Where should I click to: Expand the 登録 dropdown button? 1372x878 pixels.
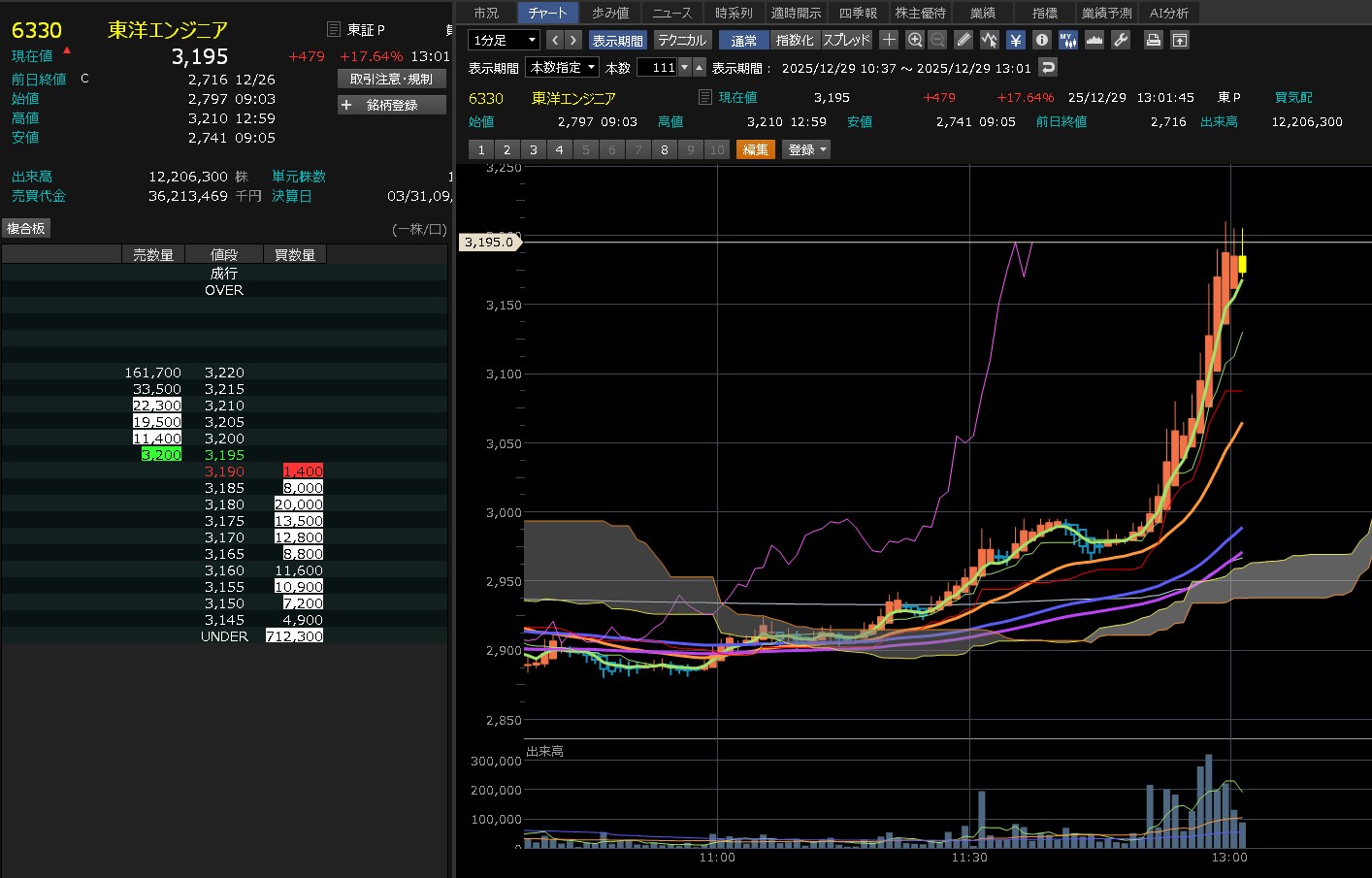tap(806, 149)
